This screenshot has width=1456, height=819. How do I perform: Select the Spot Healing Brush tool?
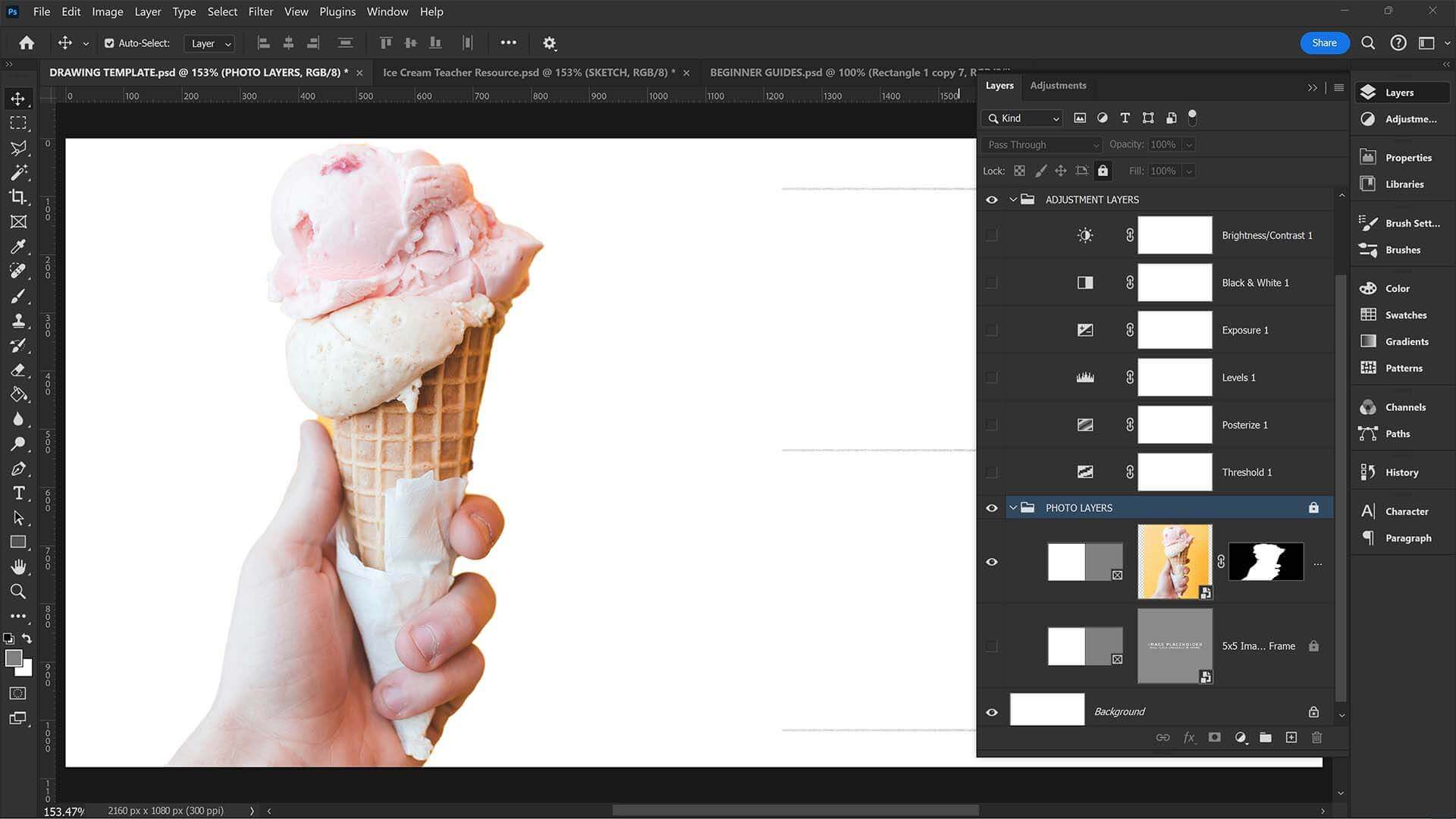click(18, 271)
